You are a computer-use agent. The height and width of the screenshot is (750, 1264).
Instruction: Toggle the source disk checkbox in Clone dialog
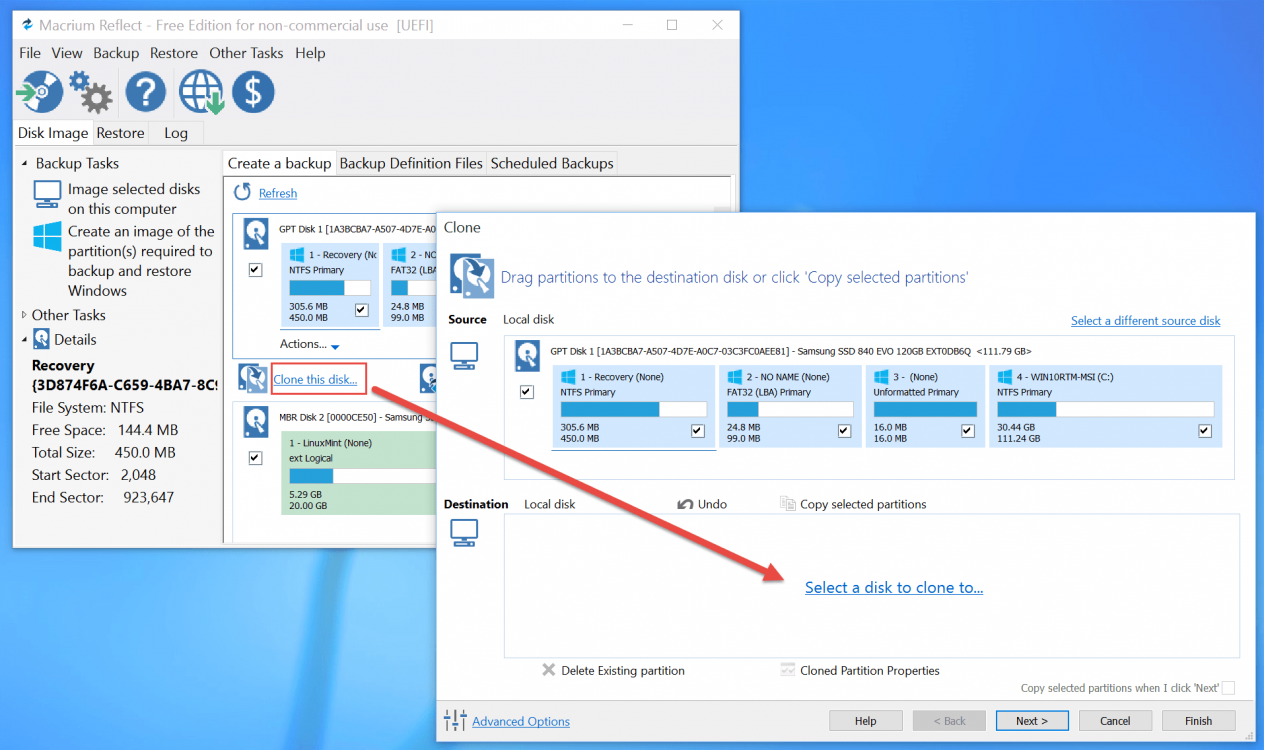[x=527, y=392]
